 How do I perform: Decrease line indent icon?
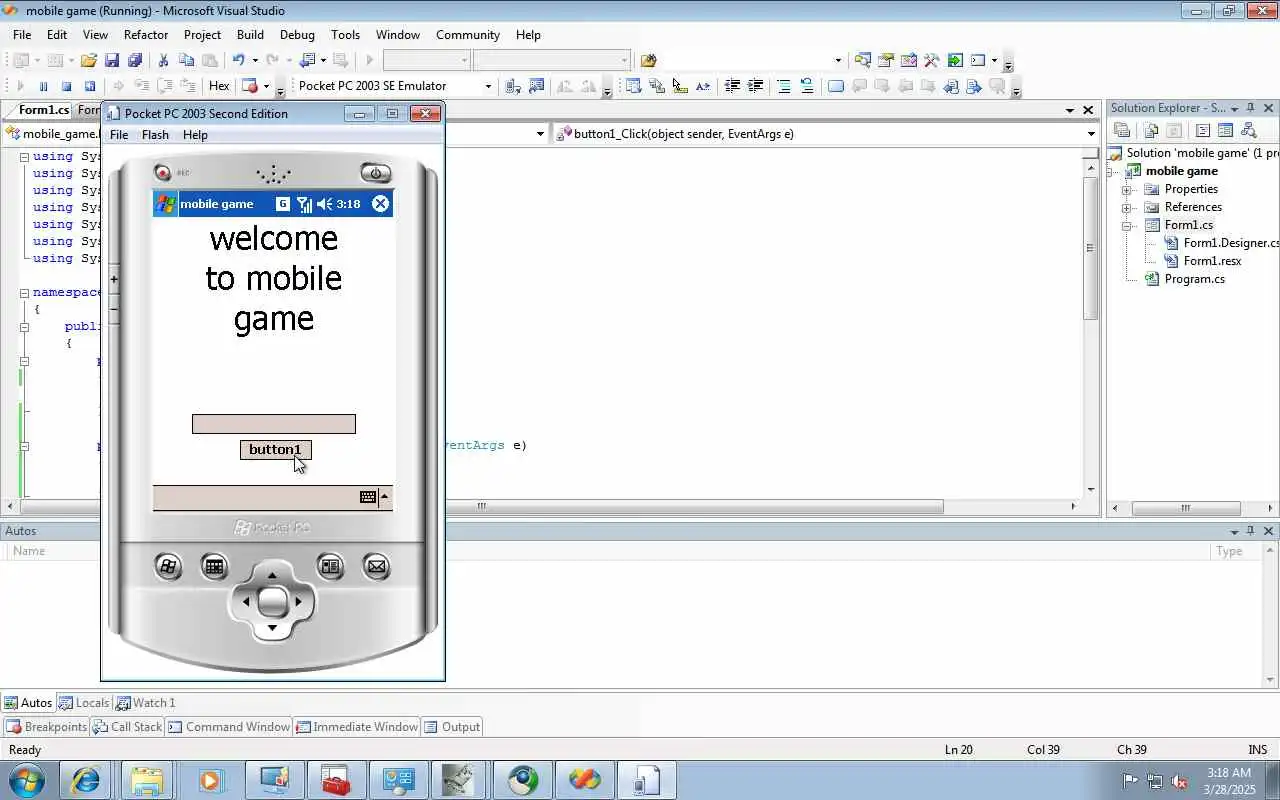pyautogui.click(x=732, y=87)
